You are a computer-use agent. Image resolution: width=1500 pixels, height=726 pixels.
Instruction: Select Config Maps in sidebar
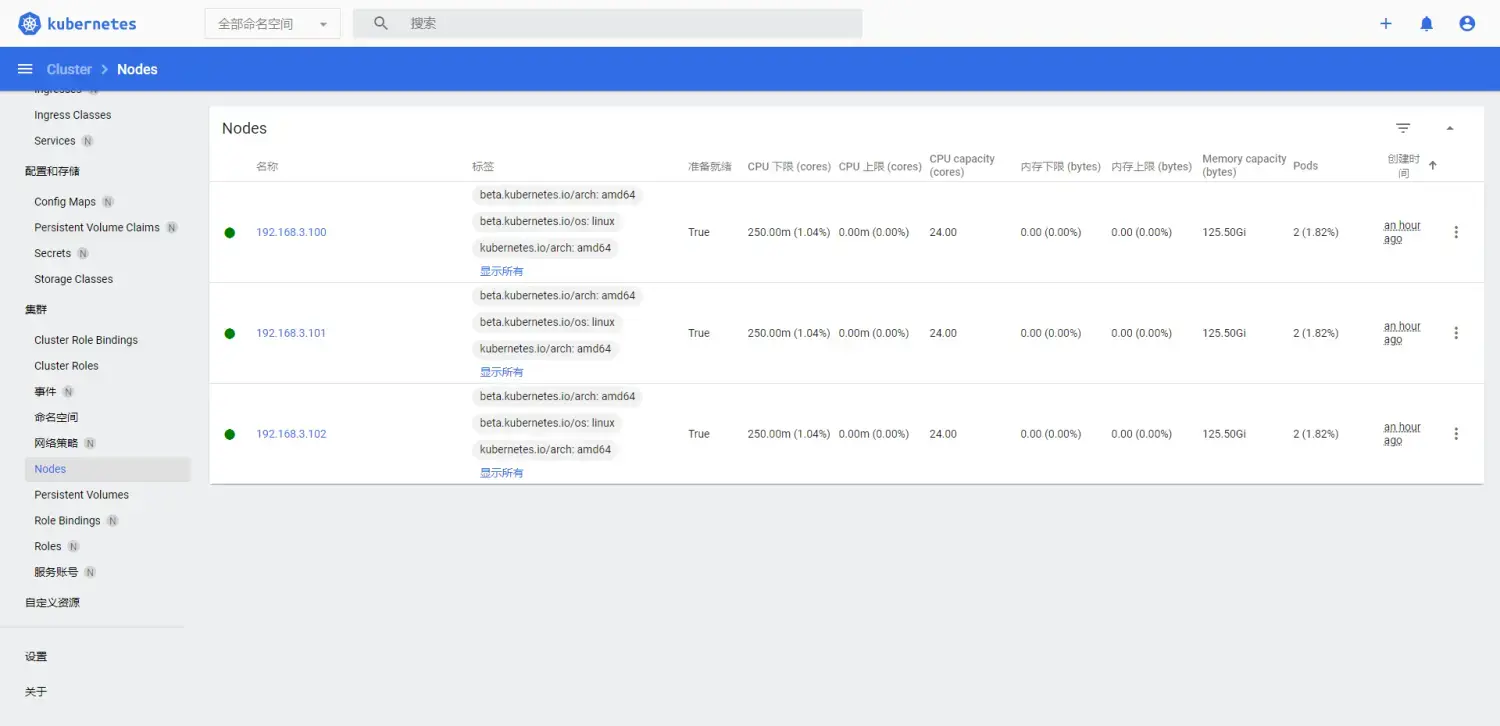tap(65, 202)
